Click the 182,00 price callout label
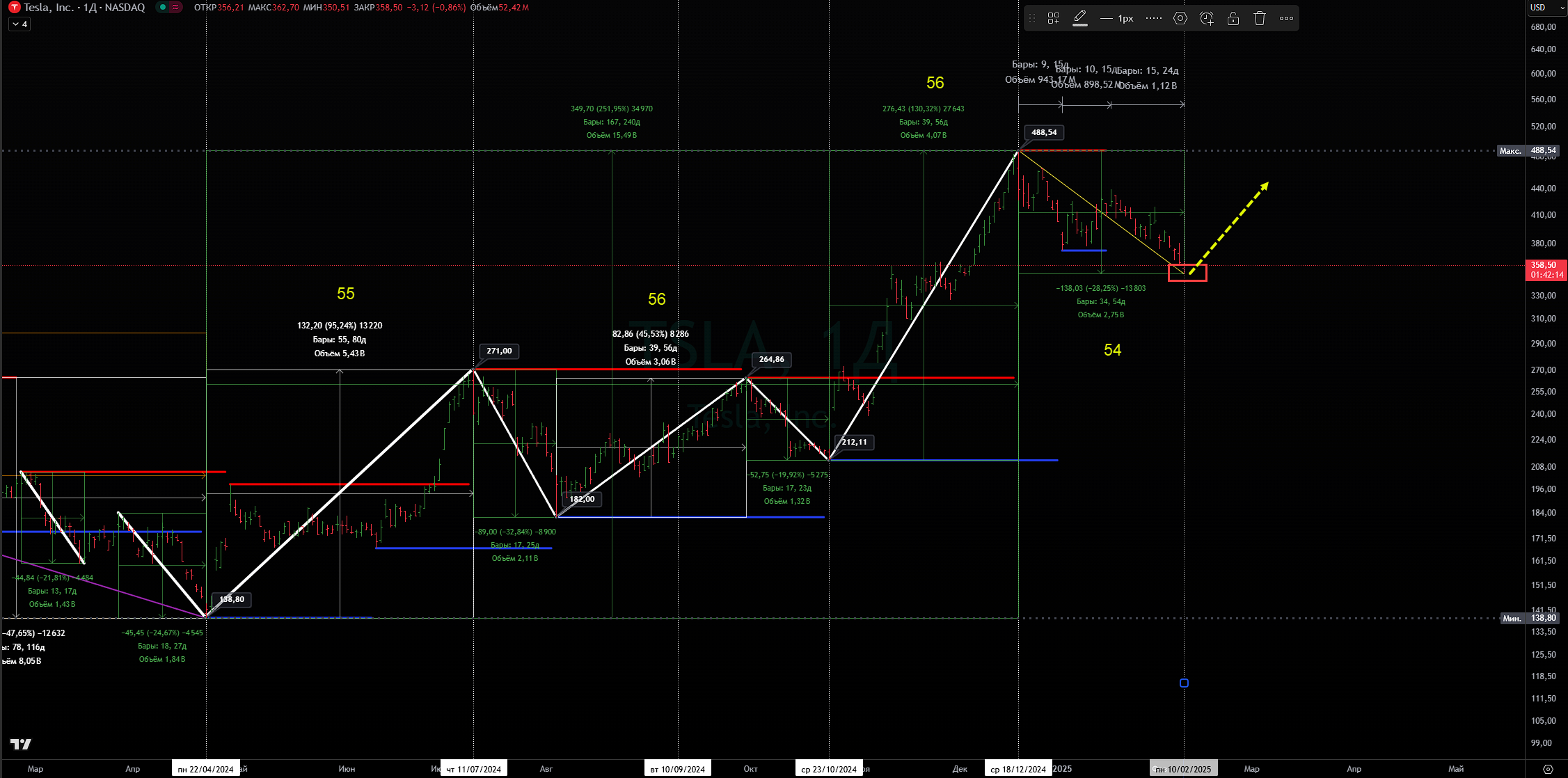The height and width of the screenshot is (778, 1568). click(583, 499)
